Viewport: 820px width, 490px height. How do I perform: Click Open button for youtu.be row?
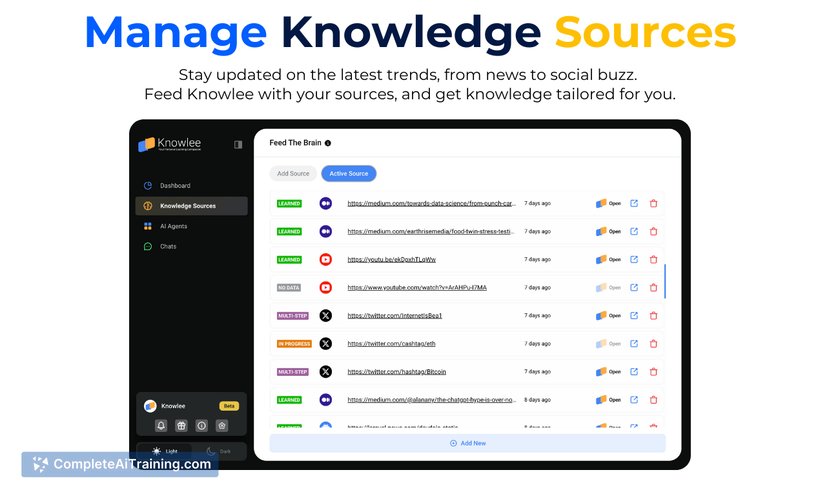[608, 259]
